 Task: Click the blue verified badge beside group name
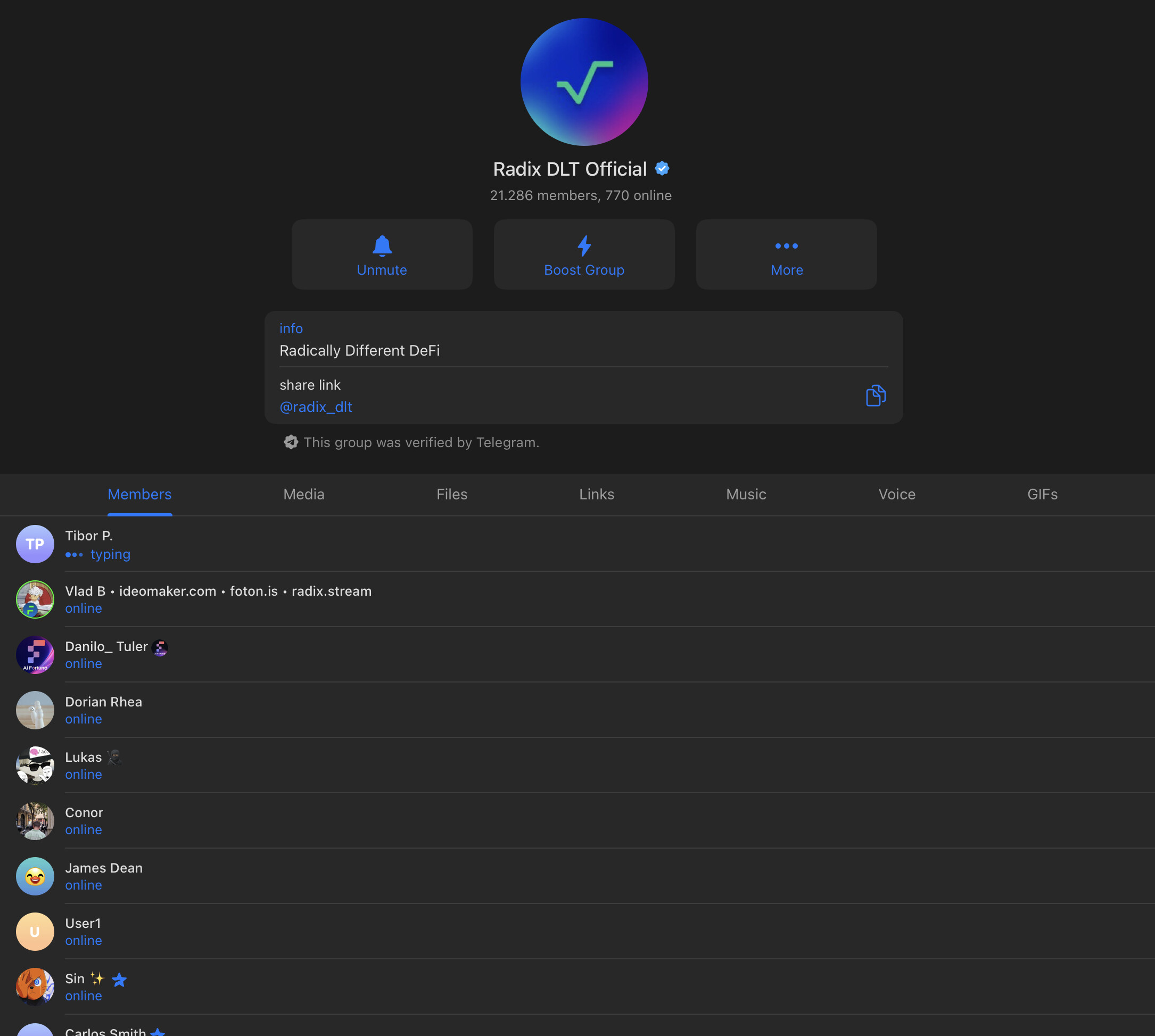[662, 168]
